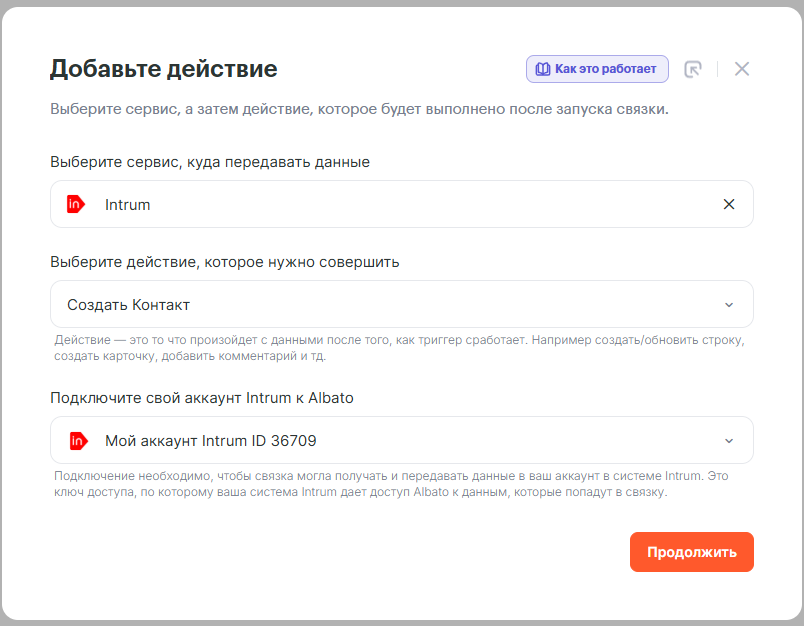The width and height of the screenshot is (804, 626).
Task: Click the "Добавьте действие" heading
Action: point(164,69)
